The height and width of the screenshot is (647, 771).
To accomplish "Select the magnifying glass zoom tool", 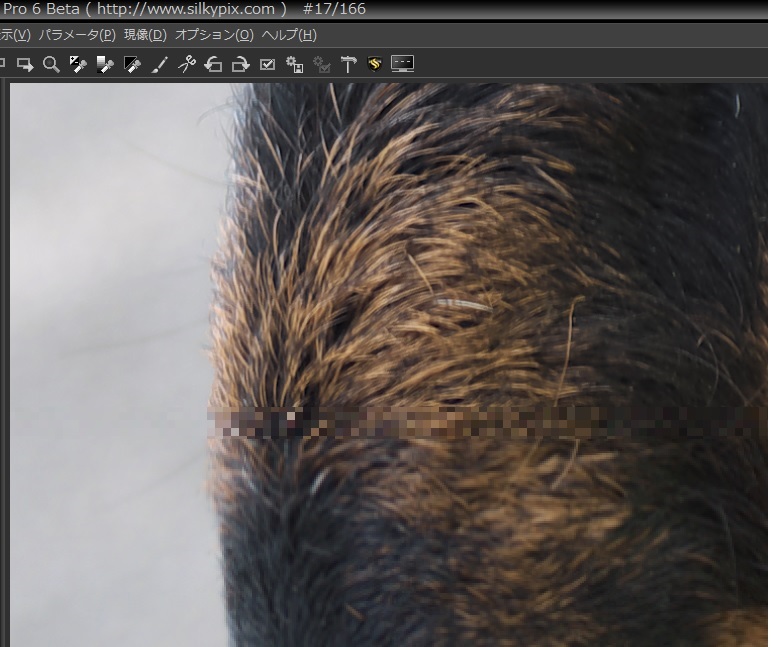I will coord(51,64).
